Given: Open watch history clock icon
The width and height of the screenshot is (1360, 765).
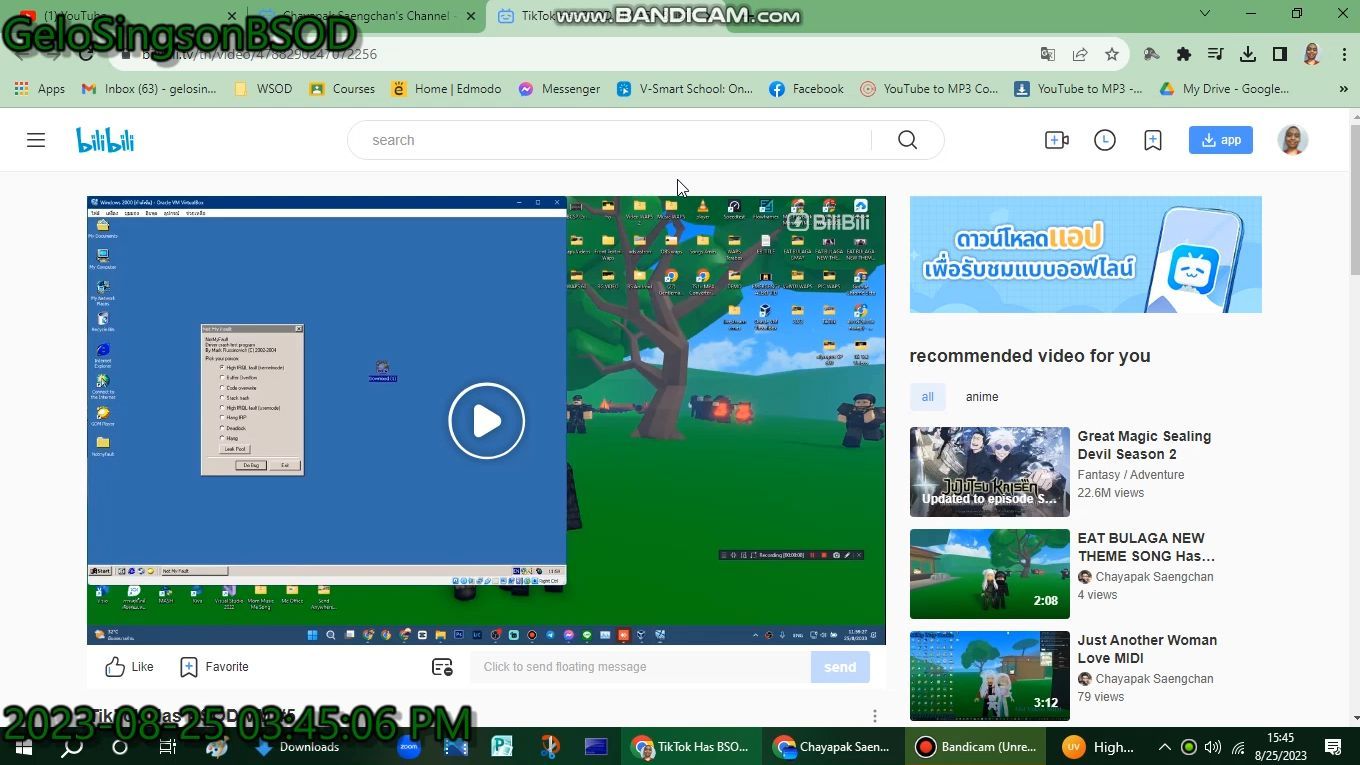Looking at the screenshot, I should (x=1105, y=140).
